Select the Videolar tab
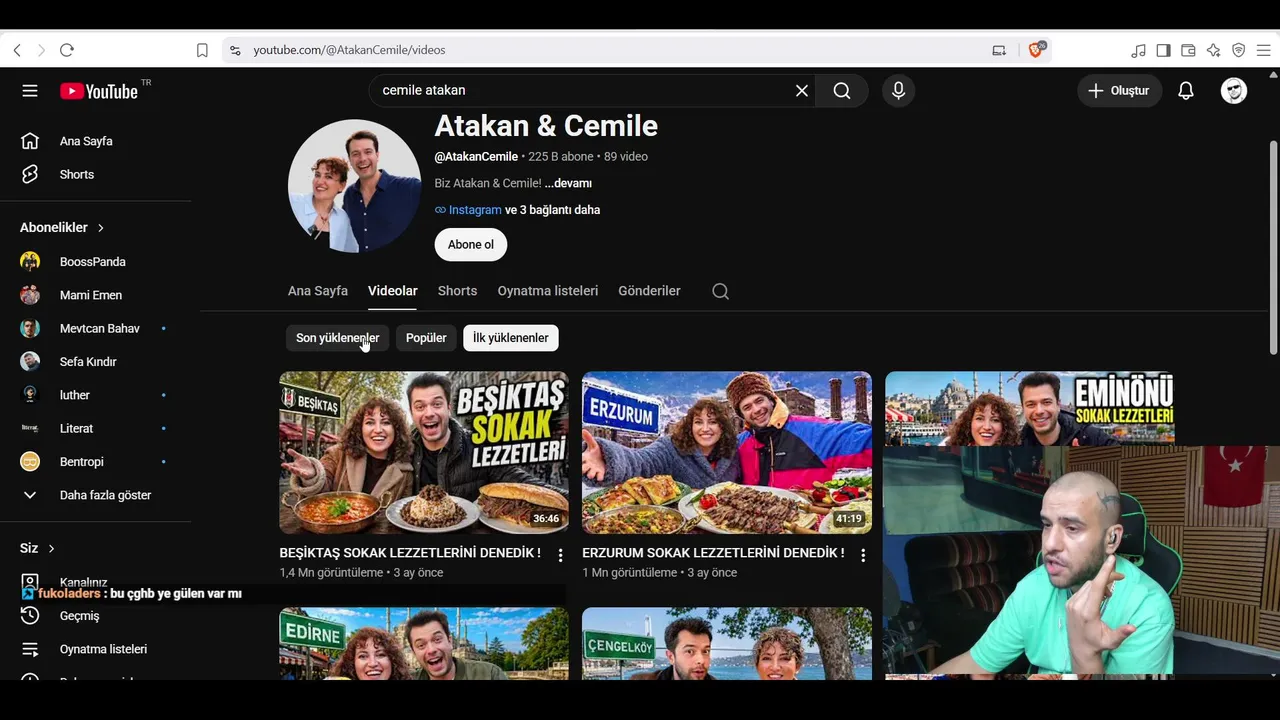The height and width of the screenshot is (720, 1280). click(x=393, y=291)
